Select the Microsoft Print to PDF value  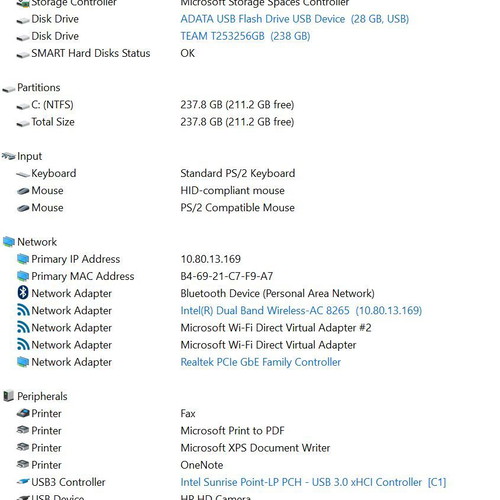(233, 431)
